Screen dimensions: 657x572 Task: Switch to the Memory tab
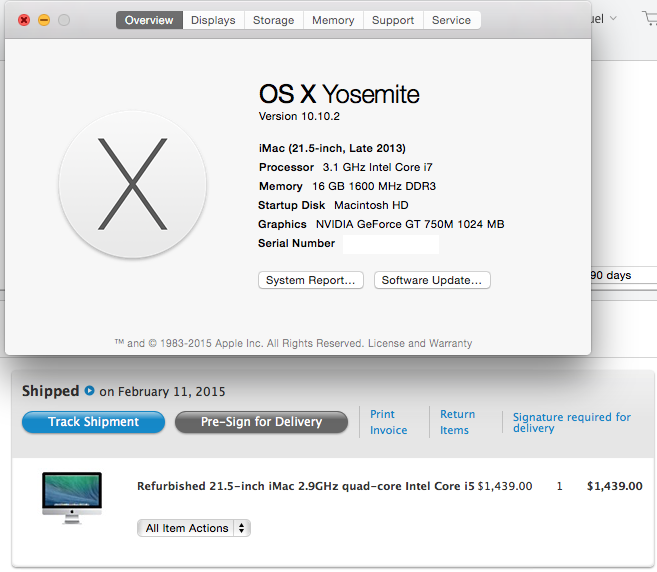point(333,20)
